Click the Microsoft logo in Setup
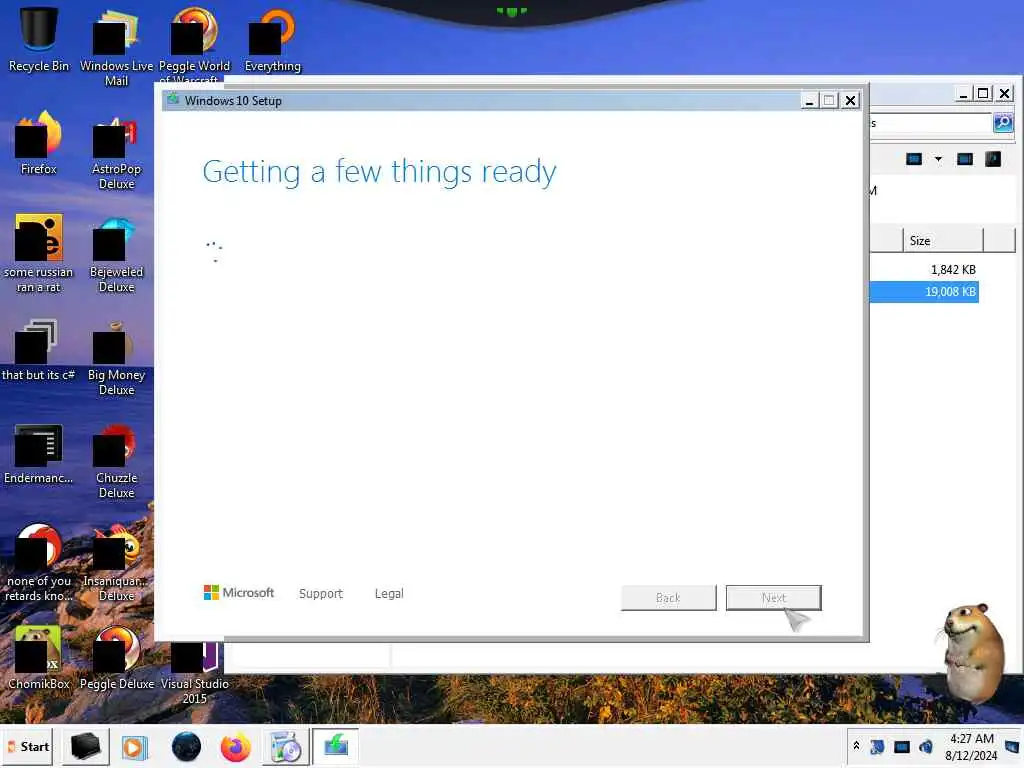Viewport: 1024px width, 768px height. tap(239, 592)
